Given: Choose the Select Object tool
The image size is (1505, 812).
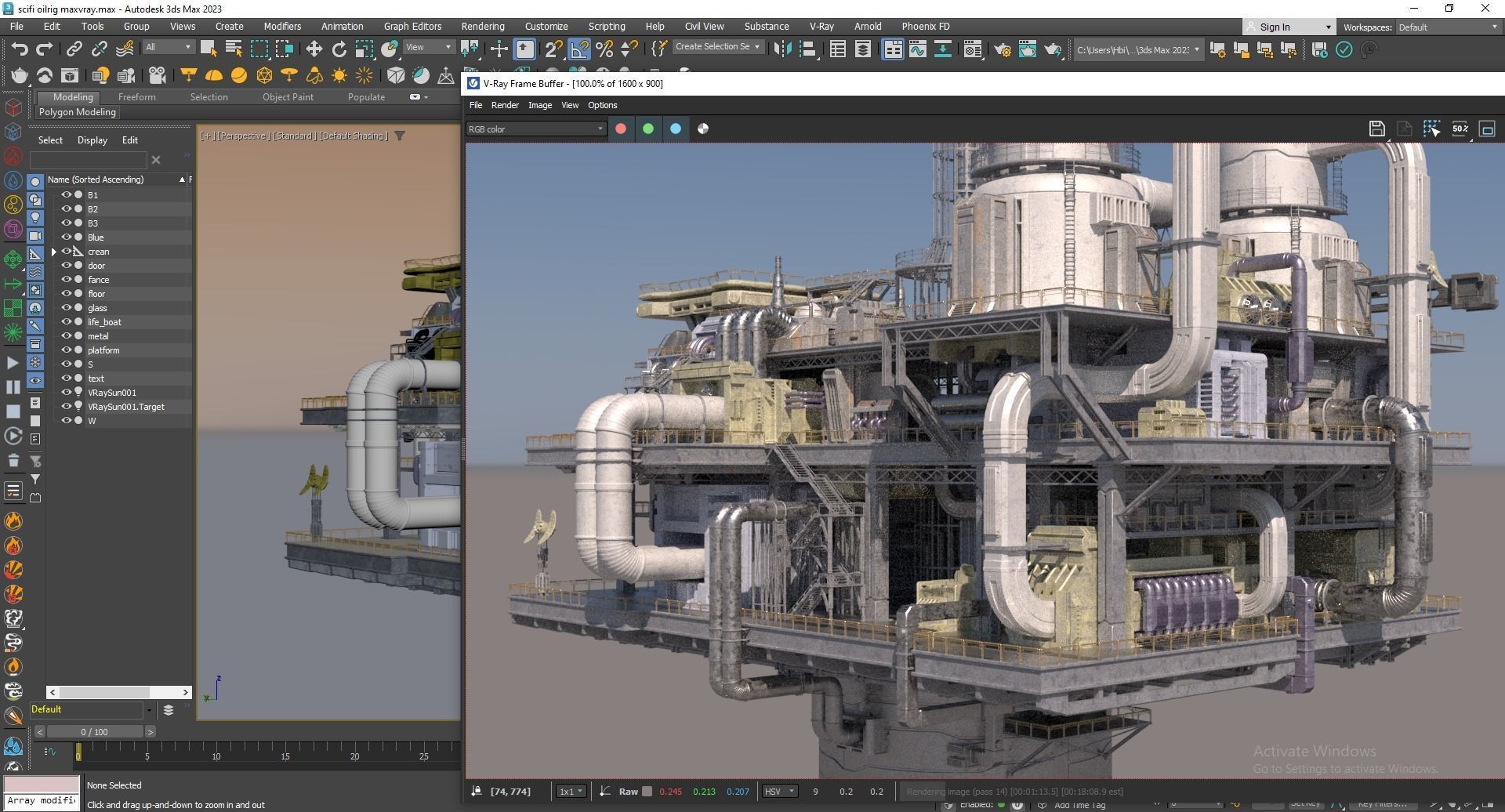Looking at the screenshot, I should [209, 49].
